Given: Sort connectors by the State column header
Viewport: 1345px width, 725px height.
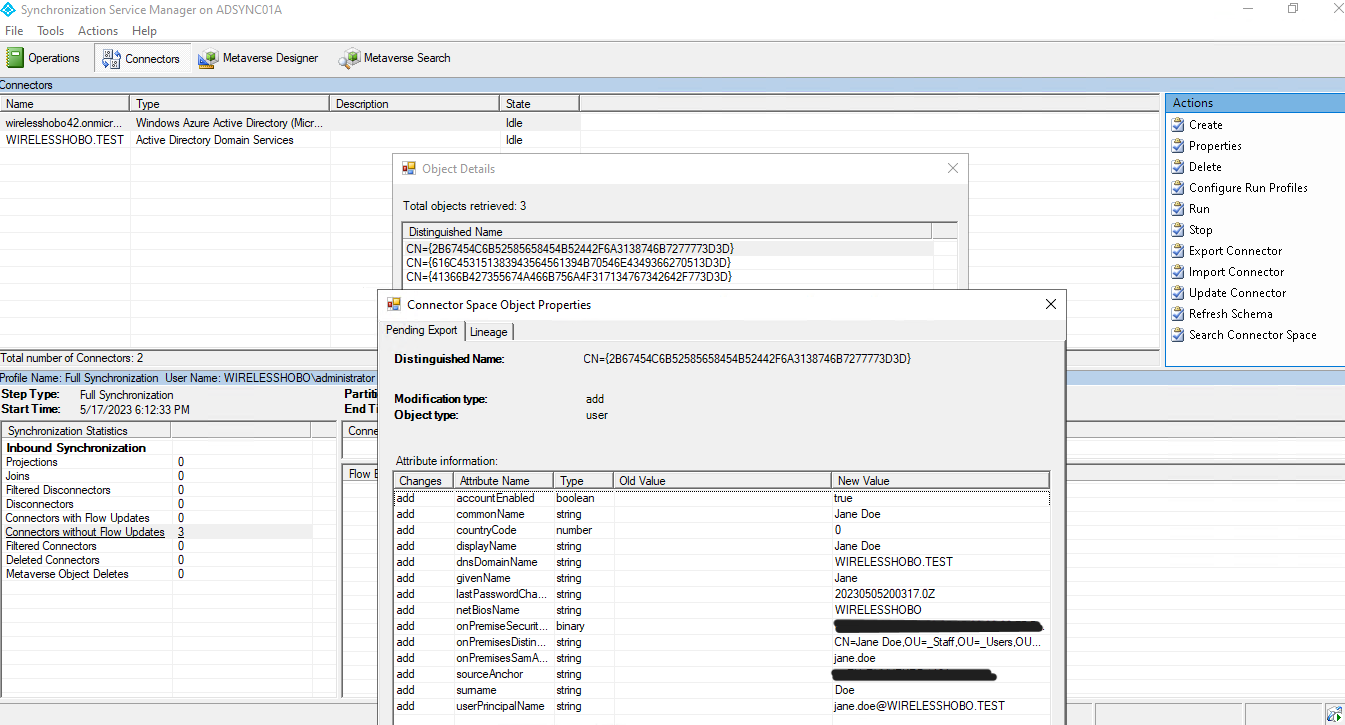Looking at the screenshot, I should click(538, 104).
